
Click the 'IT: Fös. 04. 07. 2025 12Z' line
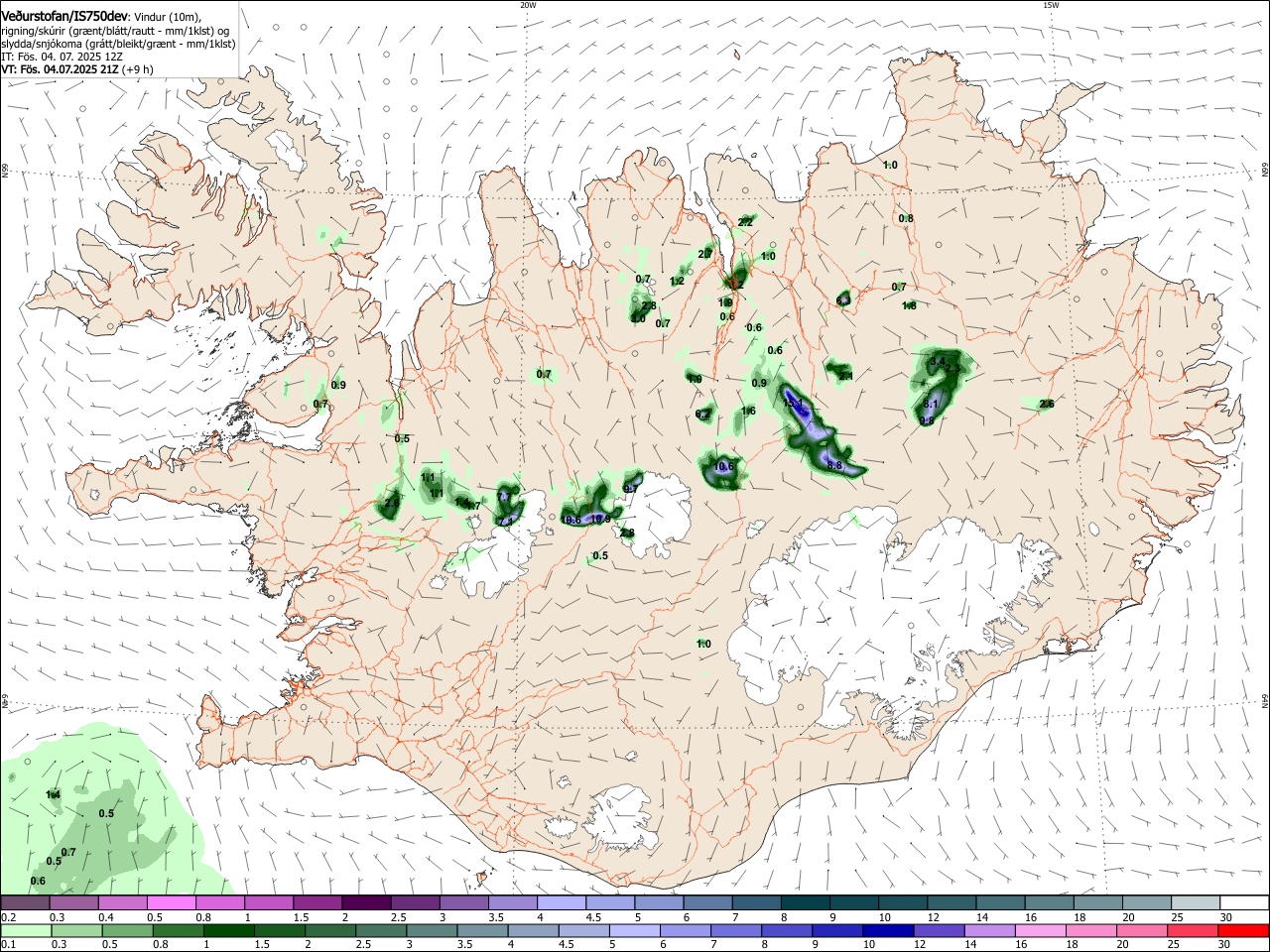pyautogui.click(x=62, y=58)
